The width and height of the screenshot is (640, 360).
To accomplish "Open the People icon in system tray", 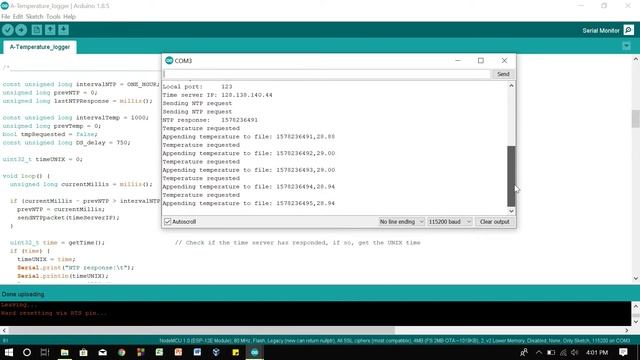I will pyautogui.click(x=524, y=352).
